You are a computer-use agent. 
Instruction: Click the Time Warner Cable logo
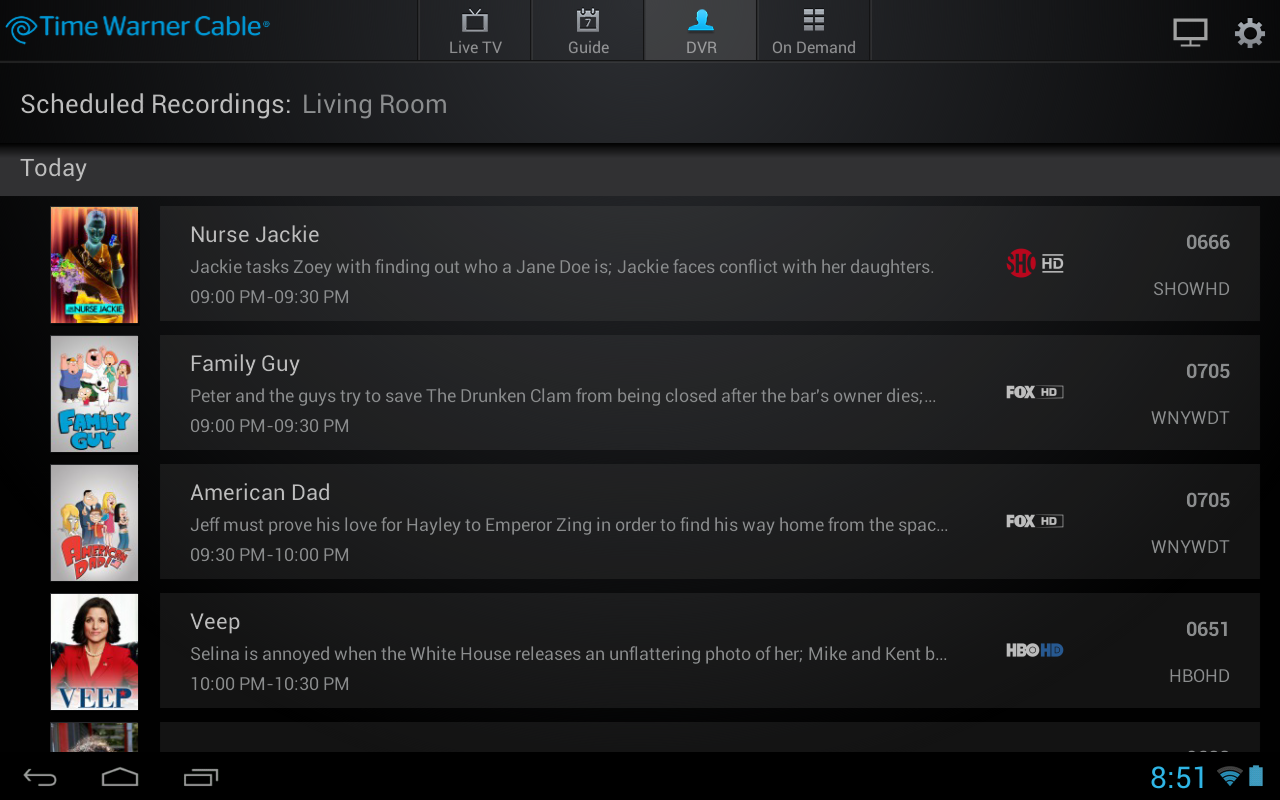[x=137, y=27]
